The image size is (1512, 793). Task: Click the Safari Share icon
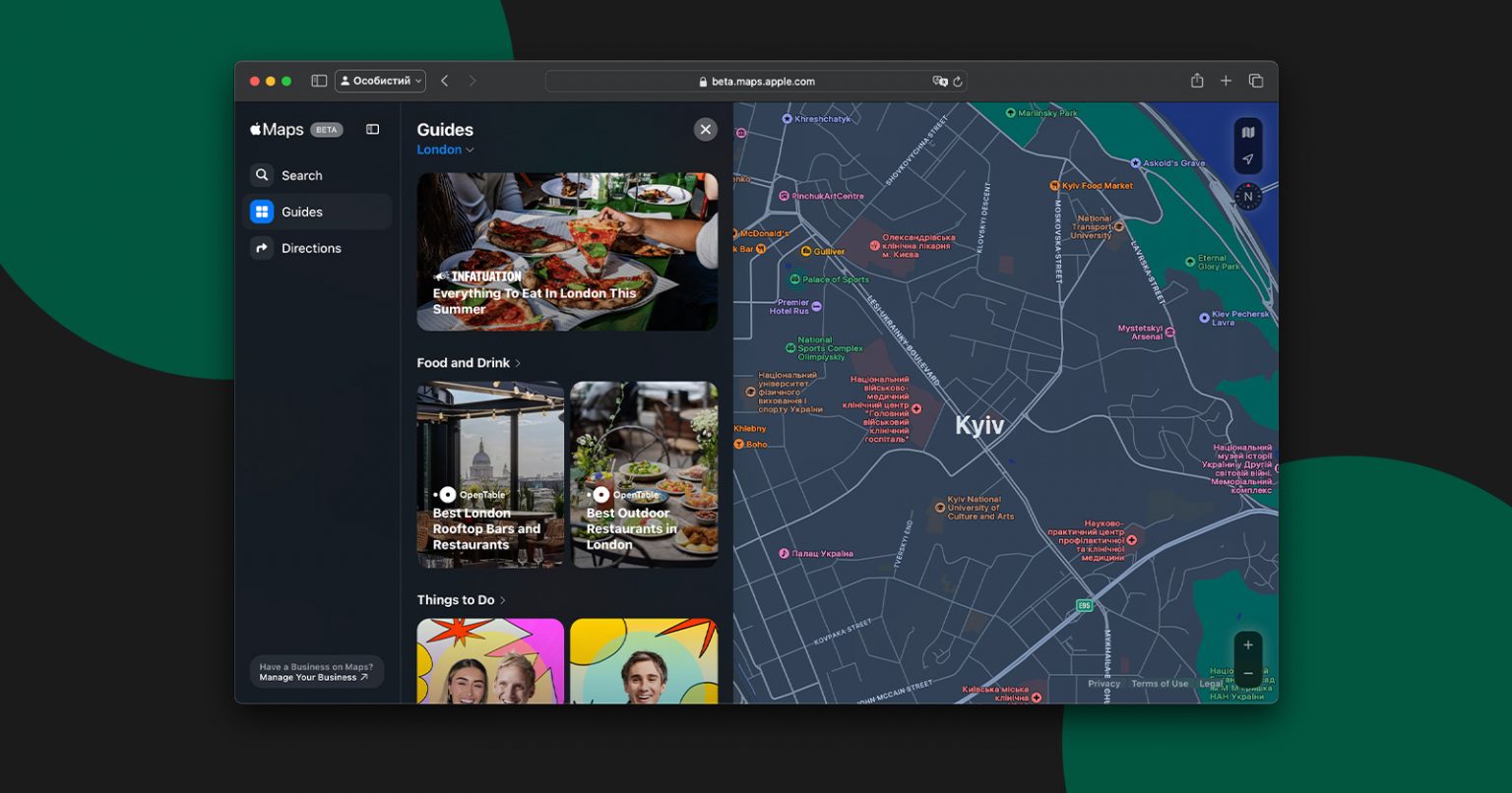click(x=1197, y=81)
